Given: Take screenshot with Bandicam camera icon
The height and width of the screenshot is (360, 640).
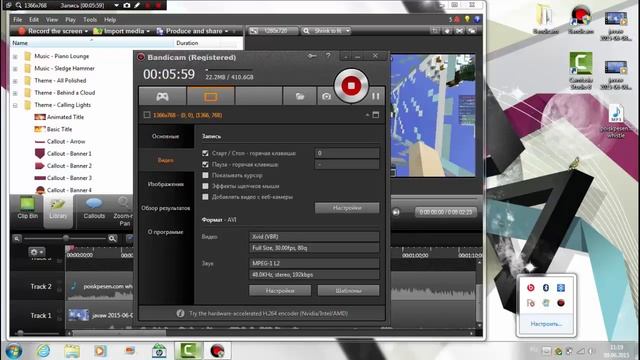Looking at the screenshot, I should [327, 97].
